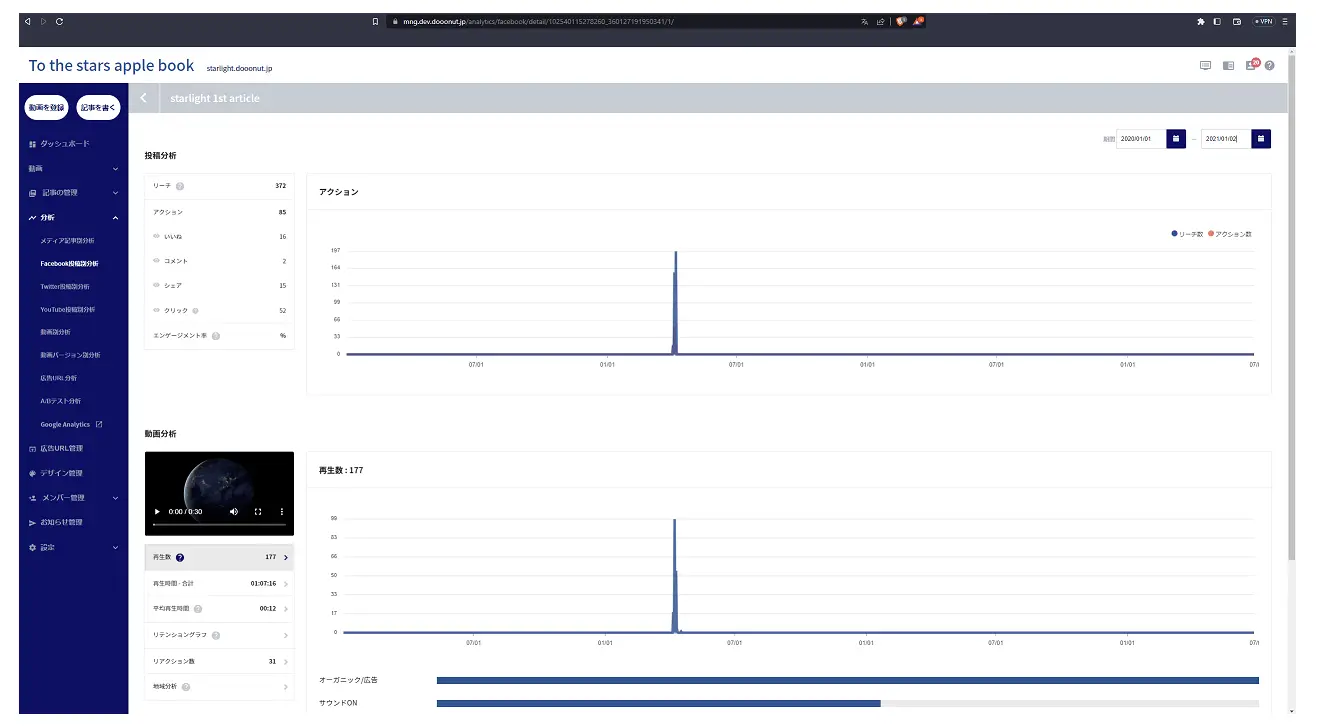The width and height of the screenshot is (1317, 728).
Task: Select the リアクション数 row in video analysis
Action: pyautogui.click(x=219, y=662)
